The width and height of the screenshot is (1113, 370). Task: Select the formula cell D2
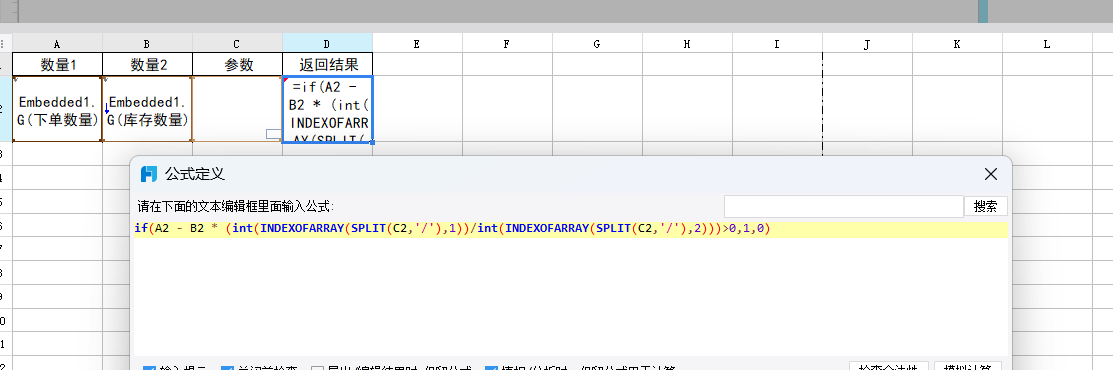tap(327, 109)
